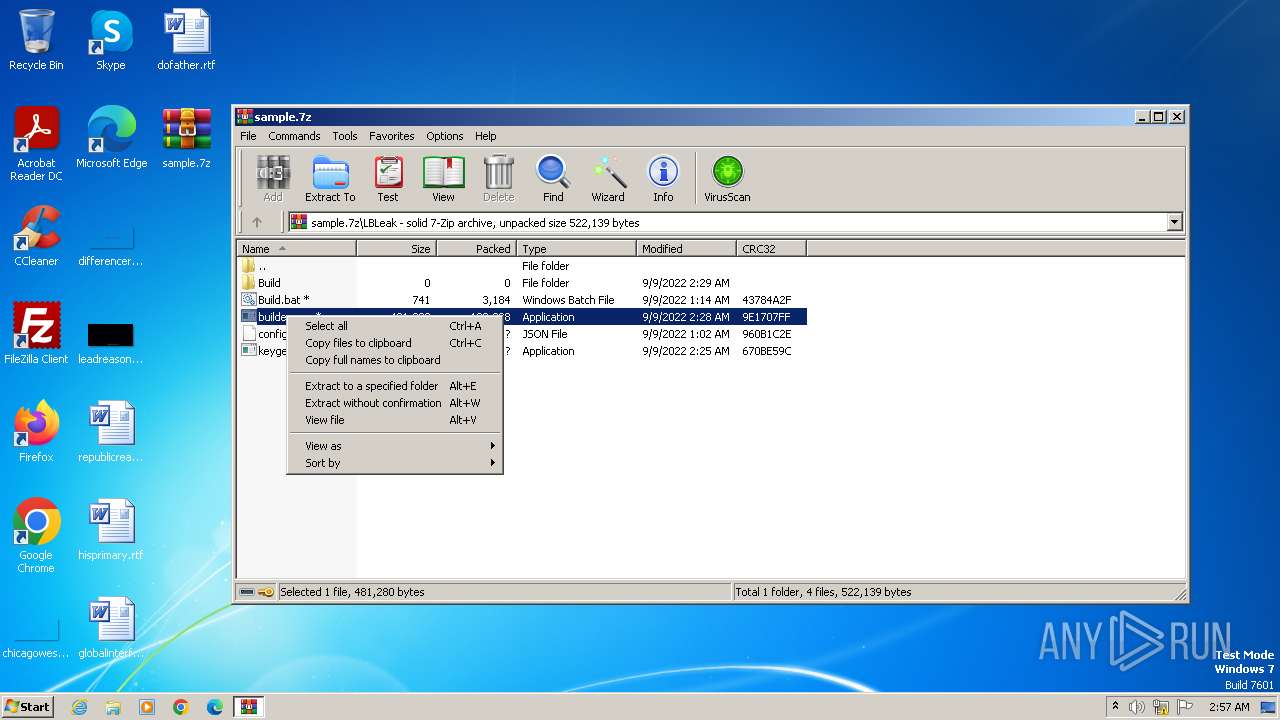
Task: Launch Firefox desktop shortcut
Action: pyautogui.click(x=36, y=432)
